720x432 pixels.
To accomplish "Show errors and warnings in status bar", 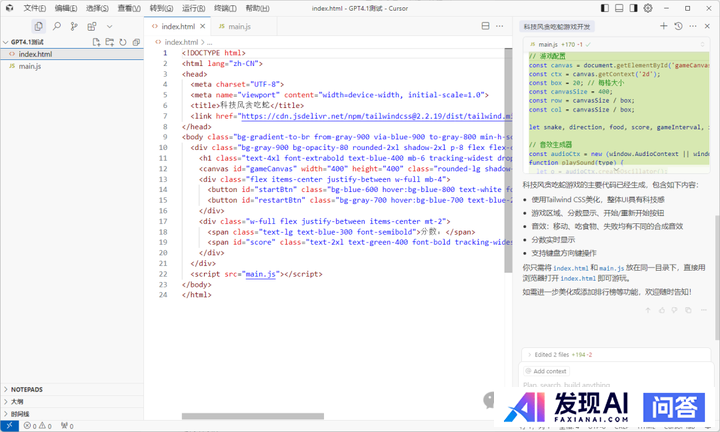I will 38,426.
